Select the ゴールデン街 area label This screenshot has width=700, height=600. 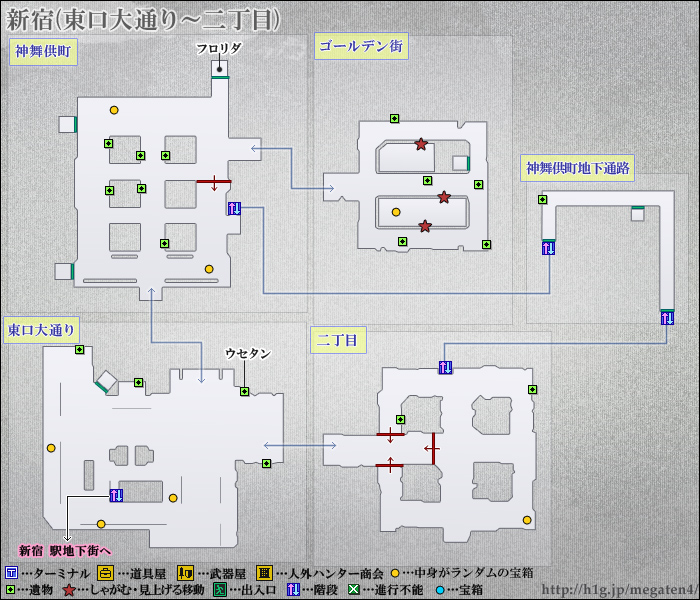pyautogui.click(x=360, y=45)
